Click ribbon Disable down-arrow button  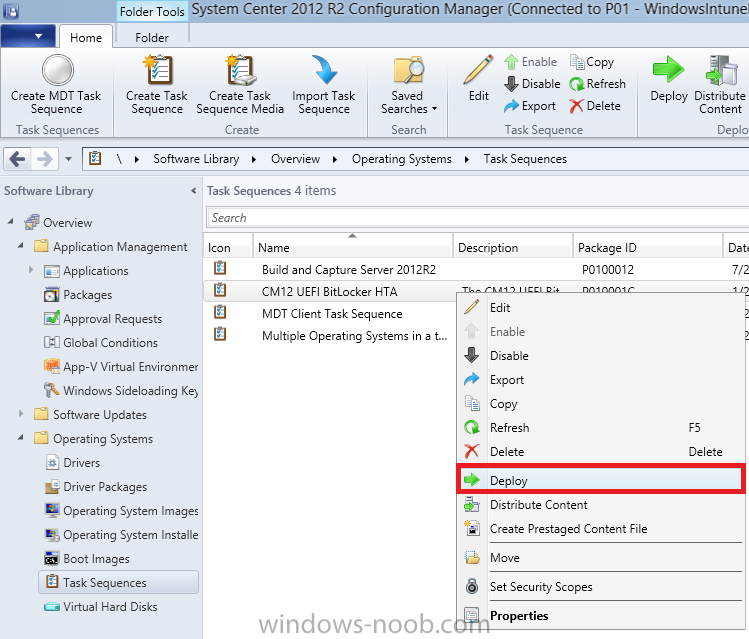click(532, 84)
